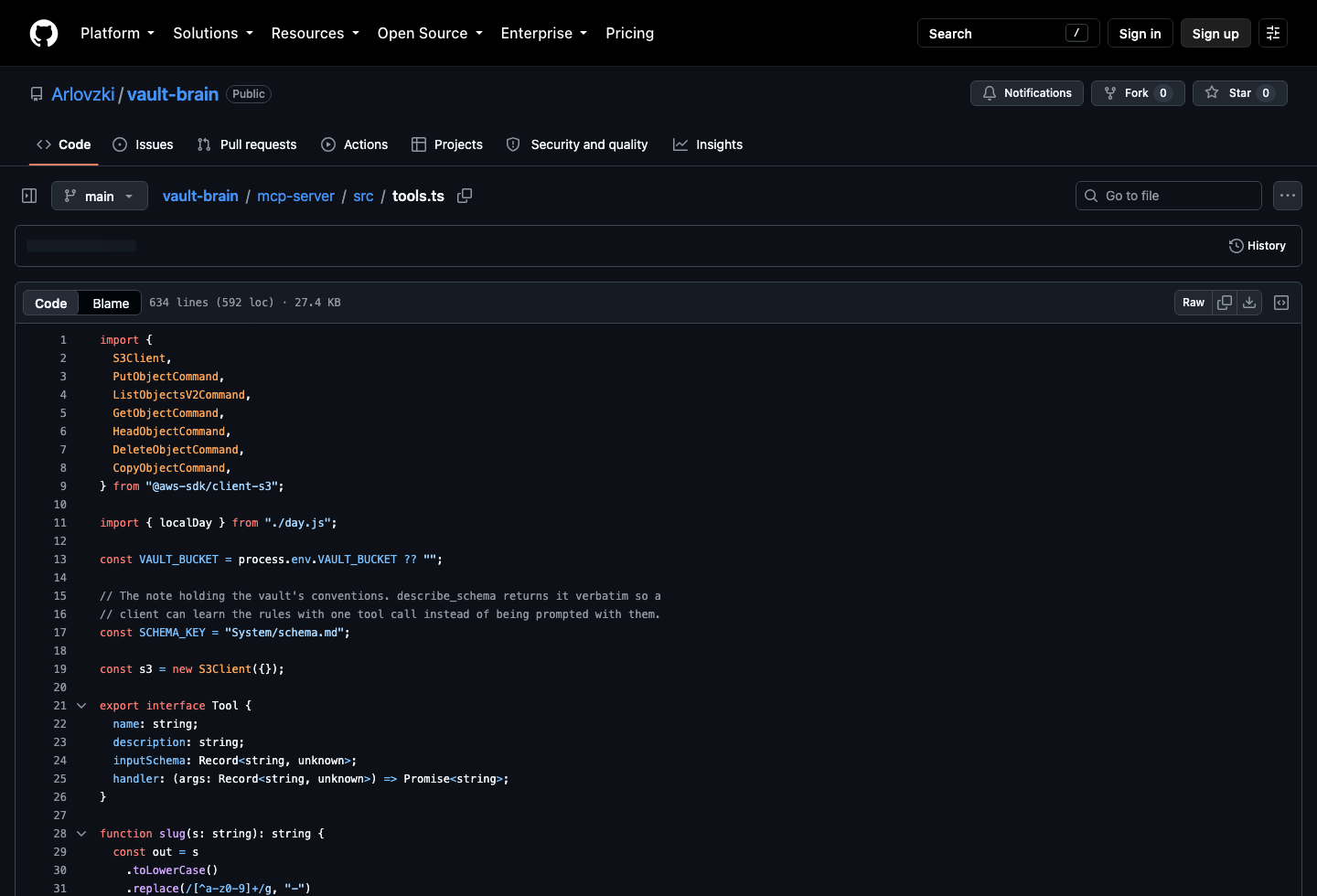Screen dimensions: 1317x896
Task: Open the Insights tab
Action: pos(708,144)
